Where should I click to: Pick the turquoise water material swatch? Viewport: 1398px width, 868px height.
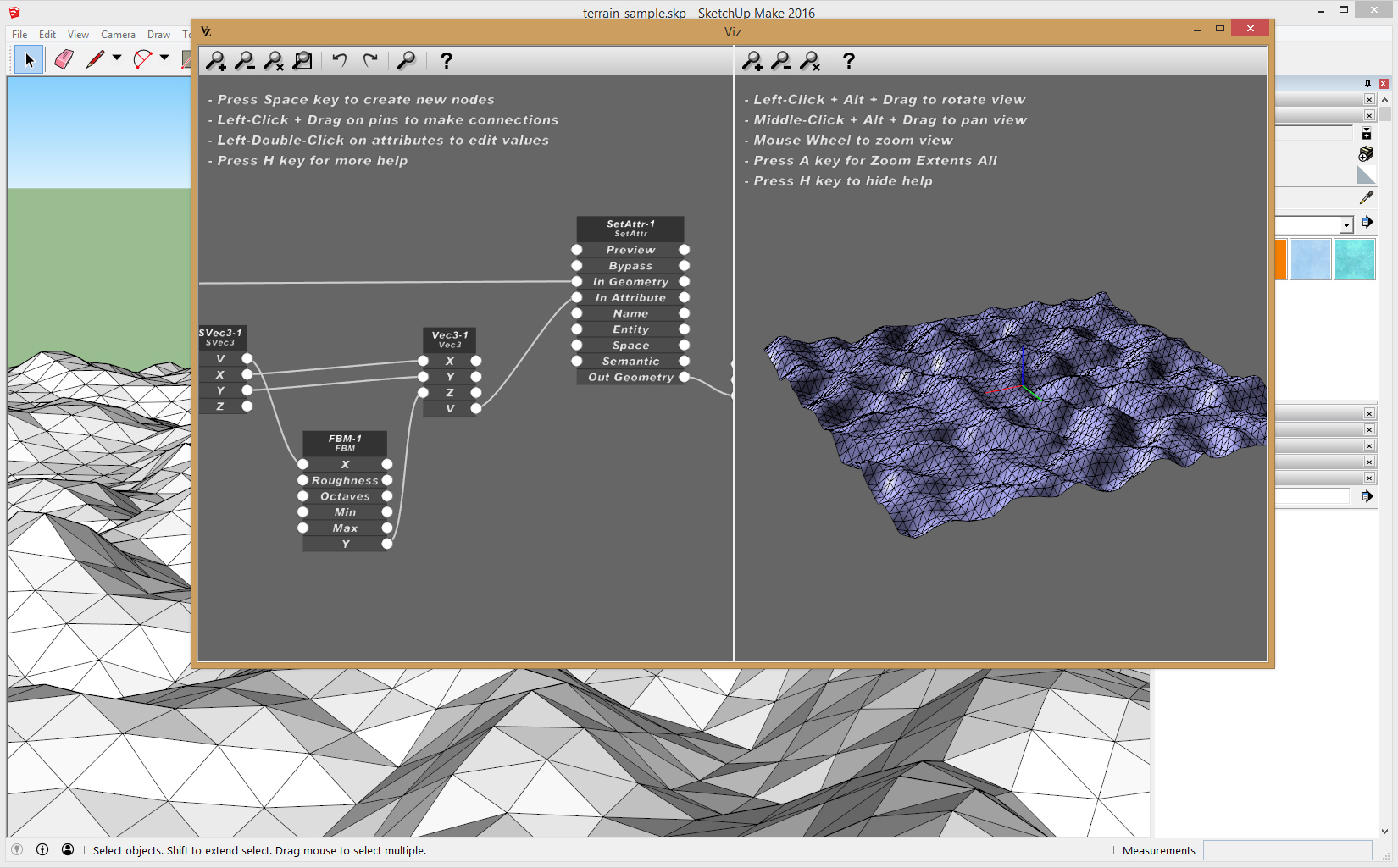pyautogui.click(x=1354, y=259)
